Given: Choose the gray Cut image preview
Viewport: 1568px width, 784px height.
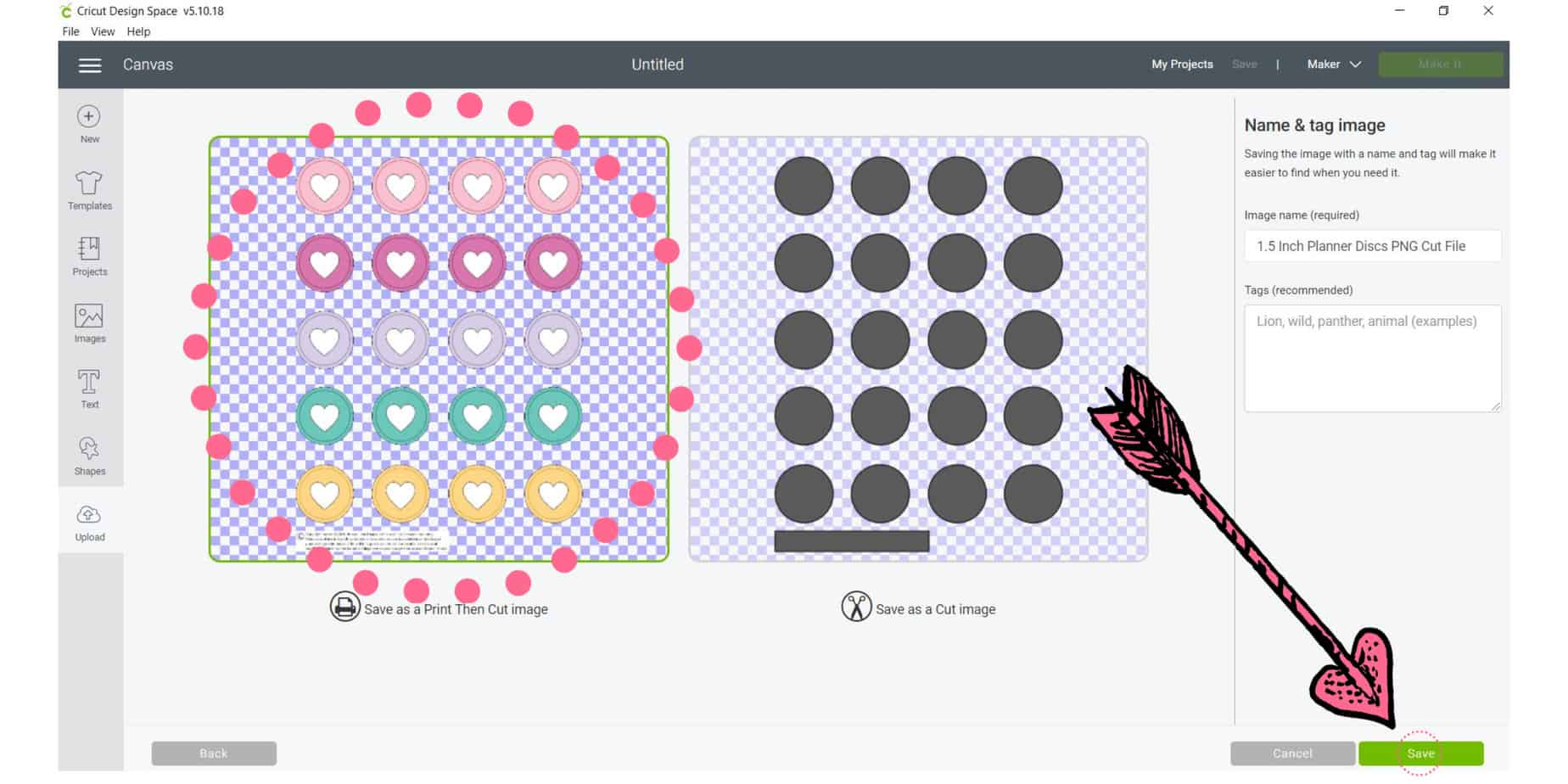Looking at the screenshot, I should [918, 349].
